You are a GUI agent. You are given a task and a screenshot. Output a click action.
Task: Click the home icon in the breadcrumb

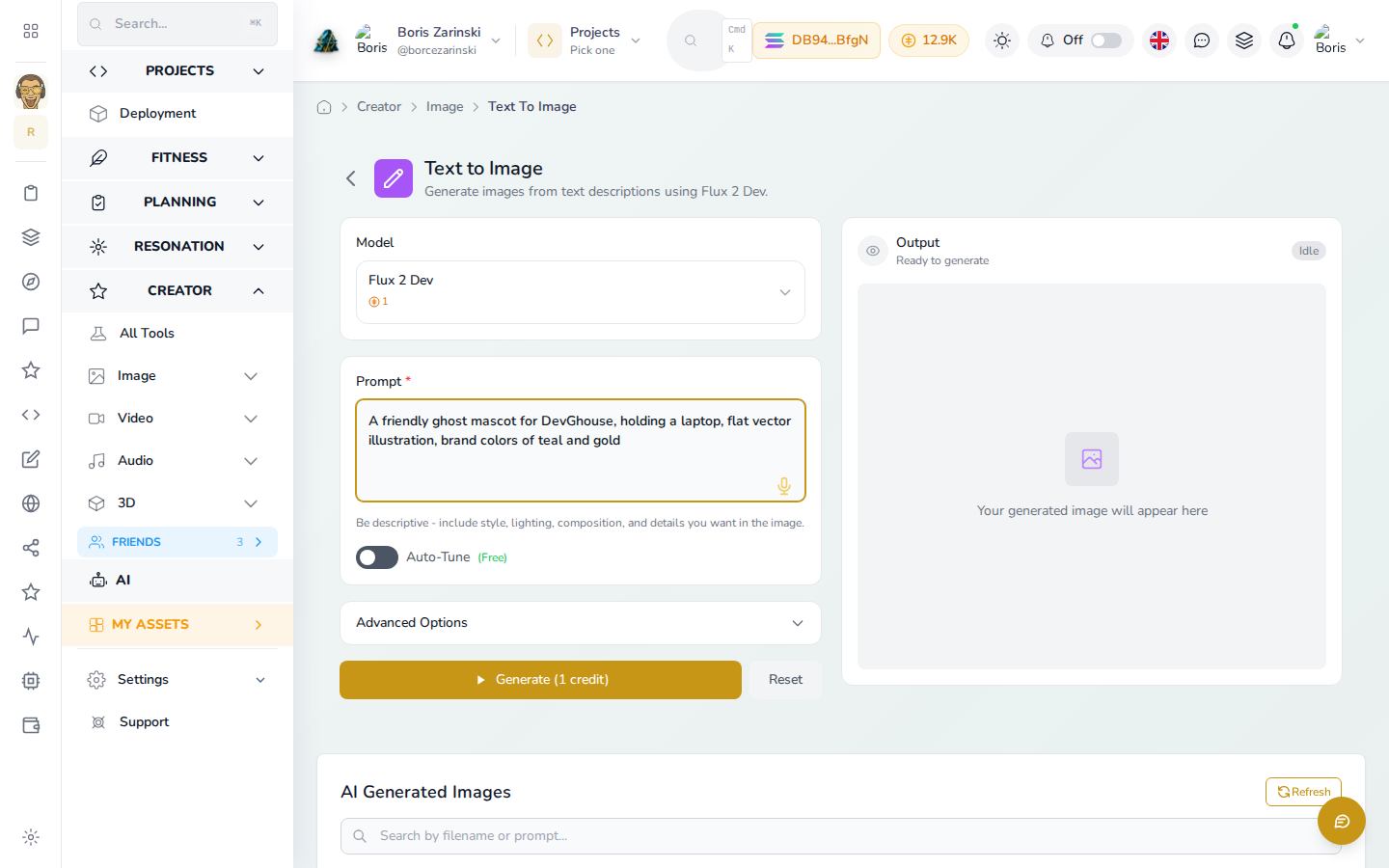(x=324, y=107)
